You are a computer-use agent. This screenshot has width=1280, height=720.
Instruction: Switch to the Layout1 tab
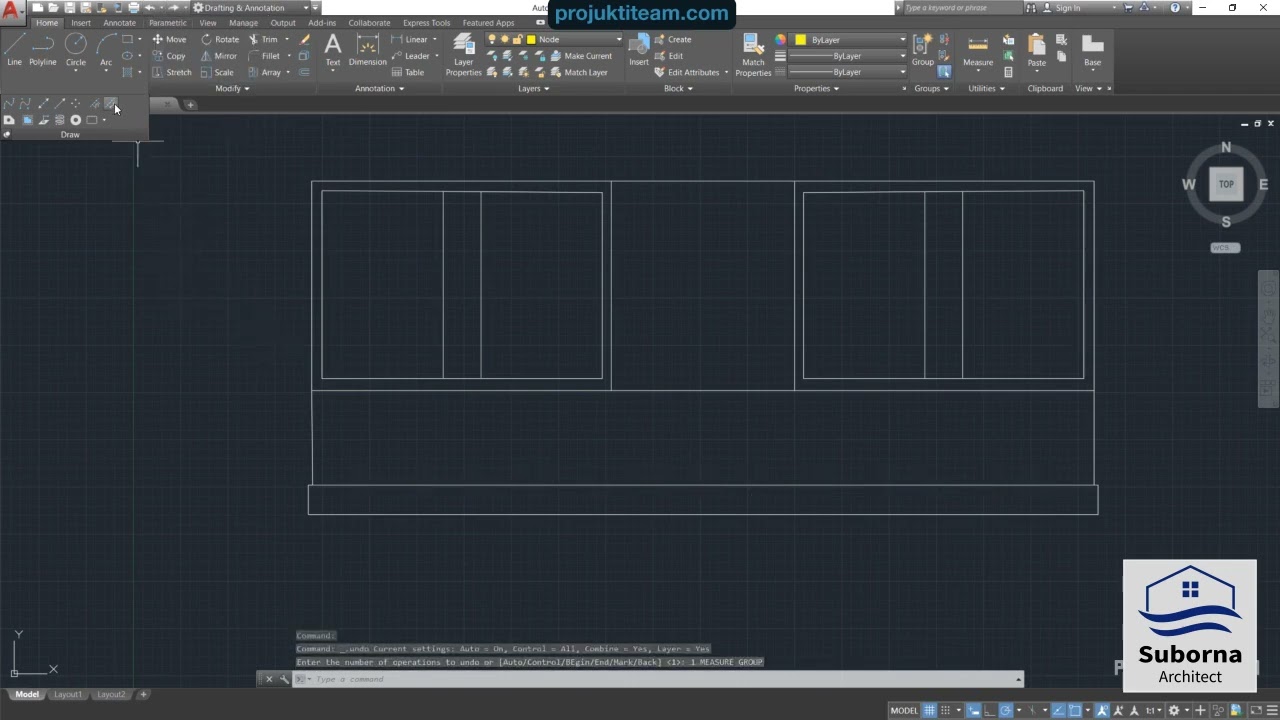pyautogui.click(x=68, y=694)
